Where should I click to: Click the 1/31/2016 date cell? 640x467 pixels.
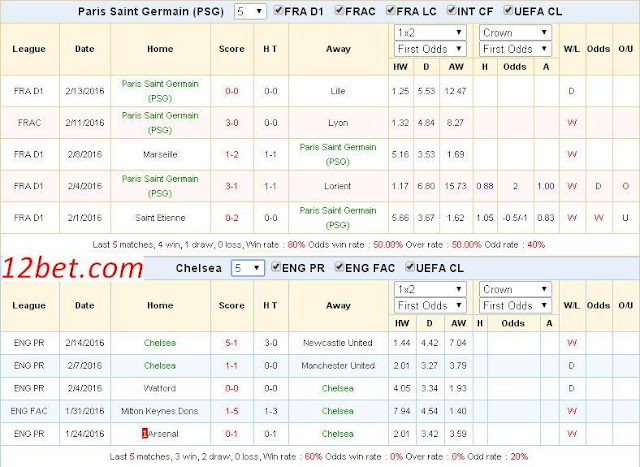coord(85,411)
